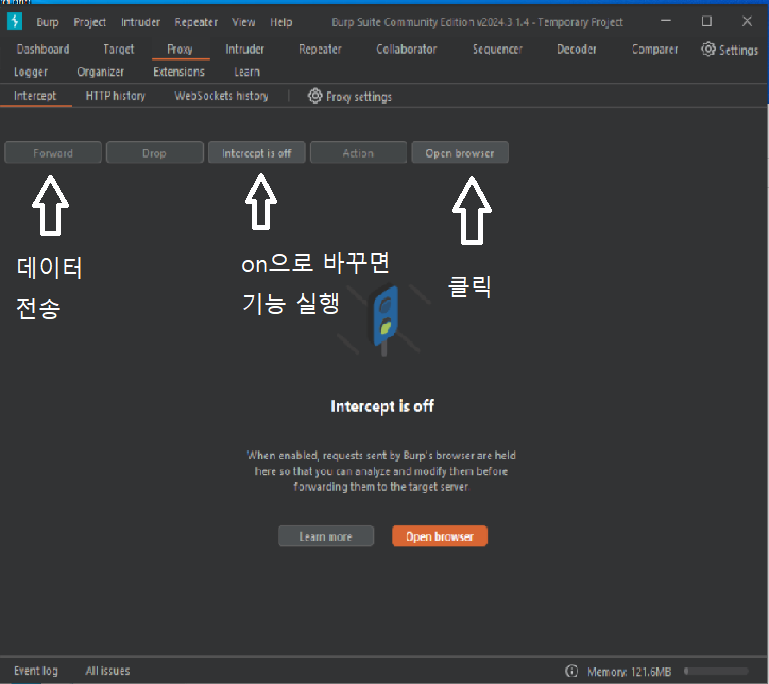769x684 pixels.
Task: Click the Learn more button
Action: [x=326, y=536]
